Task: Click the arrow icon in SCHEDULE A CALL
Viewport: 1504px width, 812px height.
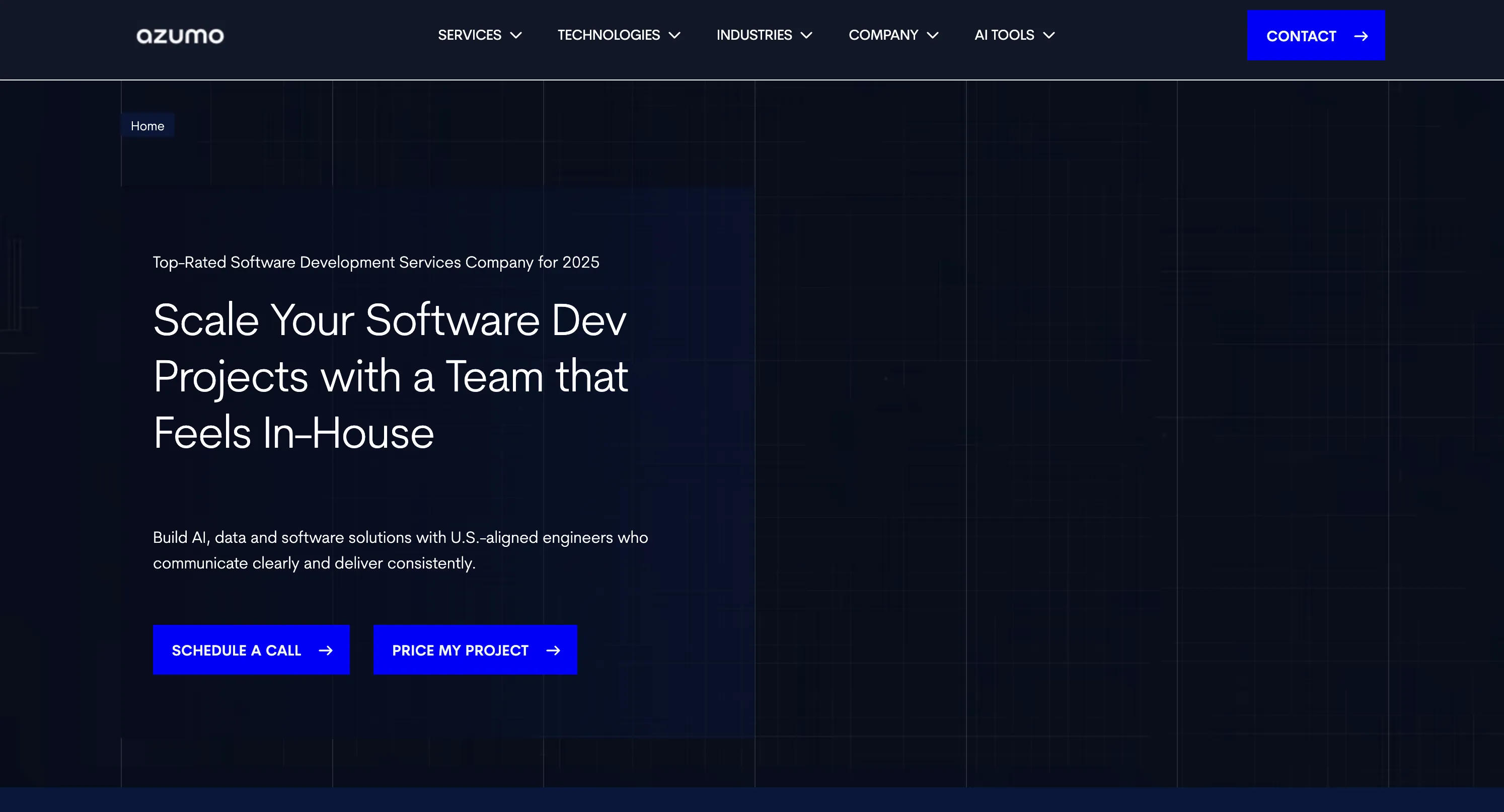Action: tap(326, 649)
